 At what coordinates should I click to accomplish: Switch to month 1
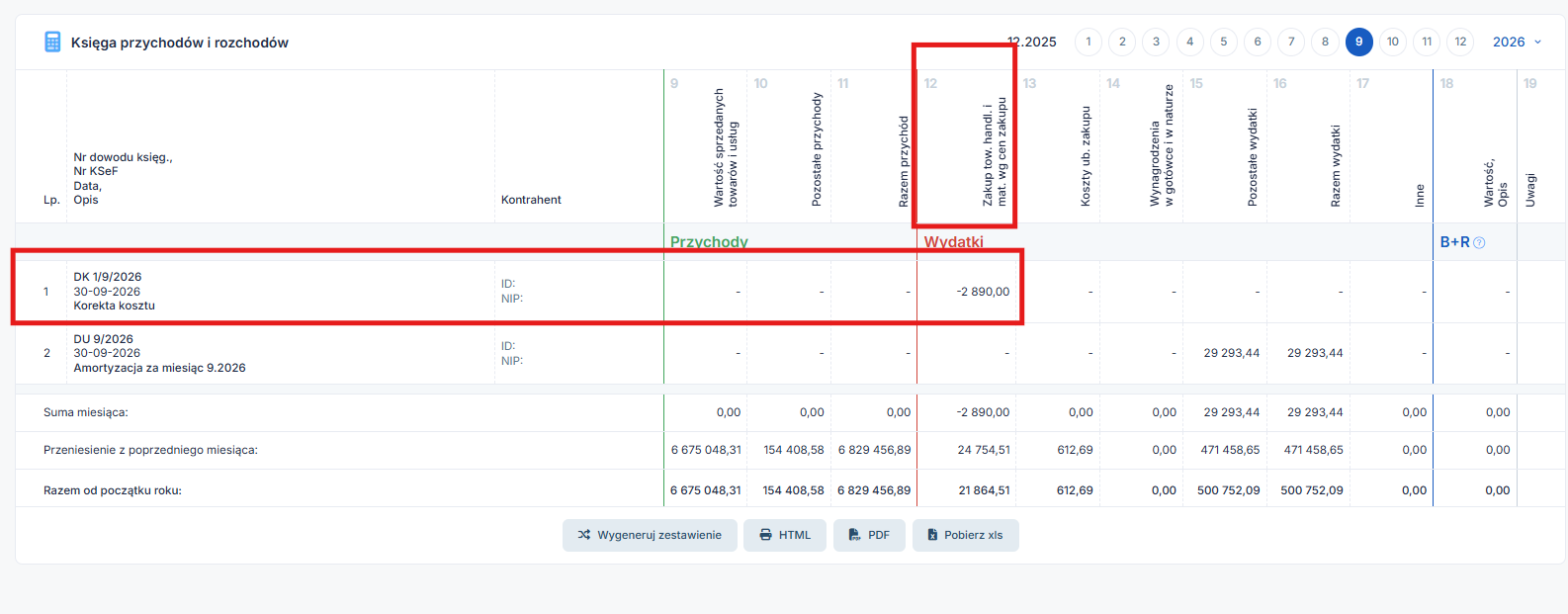click(x=1089, y=42)
